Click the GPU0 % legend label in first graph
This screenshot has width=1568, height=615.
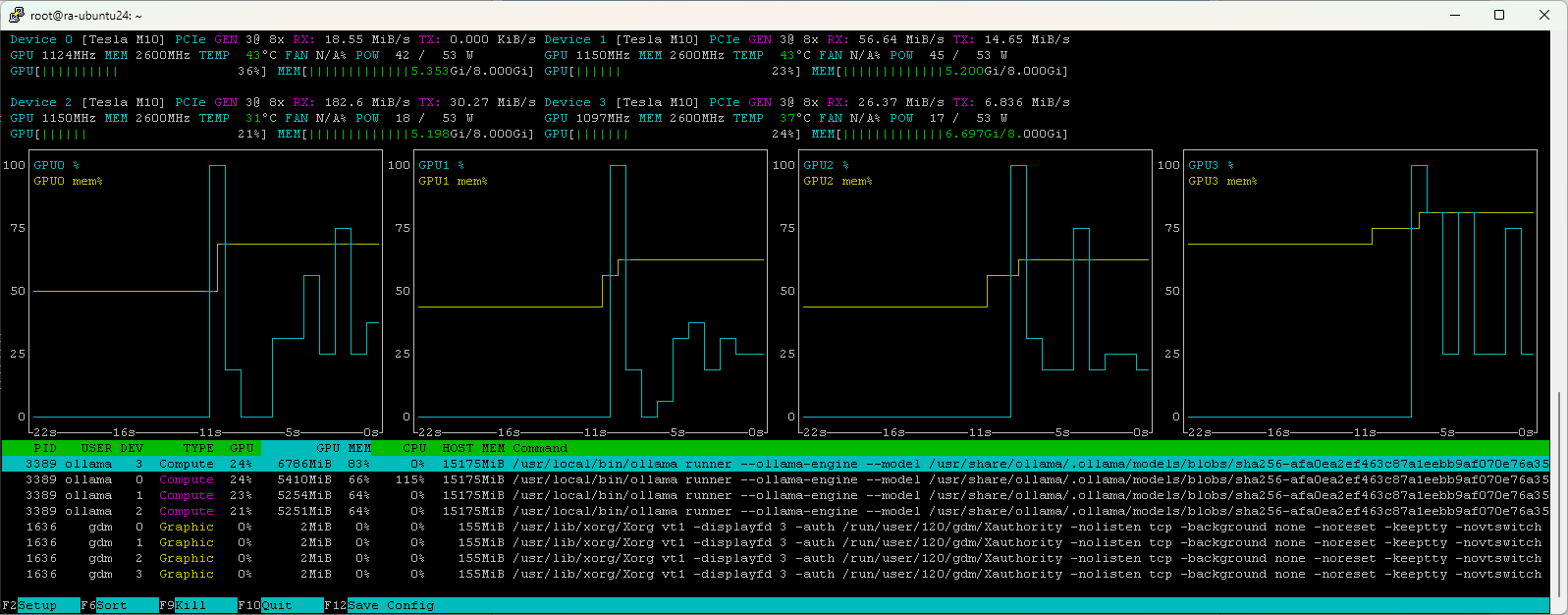pos(56,165)
